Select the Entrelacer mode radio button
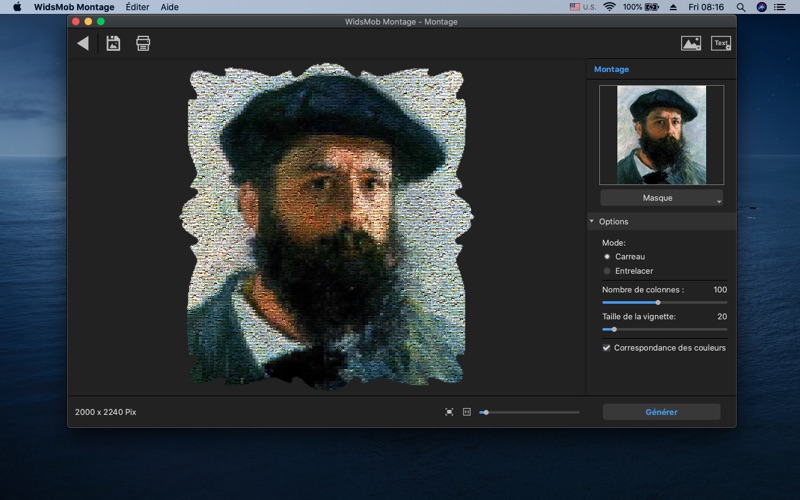The width and height of the screenshot is (800, 500). (607, 271)
